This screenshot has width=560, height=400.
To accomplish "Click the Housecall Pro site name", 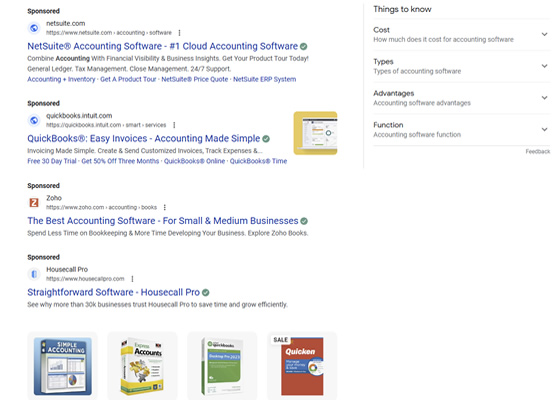I will pos(67,269).
